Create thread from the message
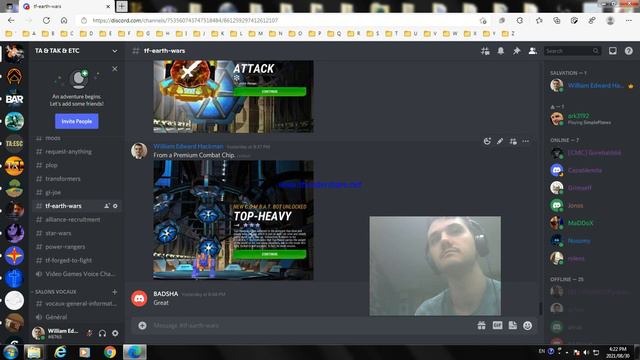This screenshot has width=640, height=360. (513, 141)
